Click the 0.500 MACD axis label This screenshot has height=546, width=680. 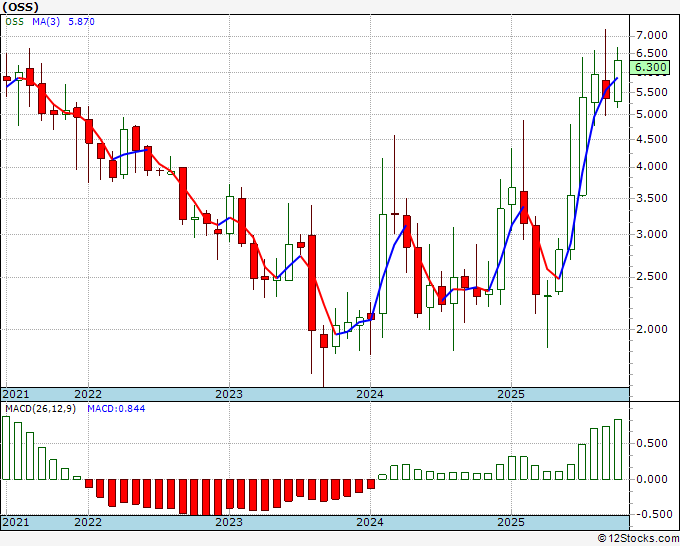coord(651,443)
